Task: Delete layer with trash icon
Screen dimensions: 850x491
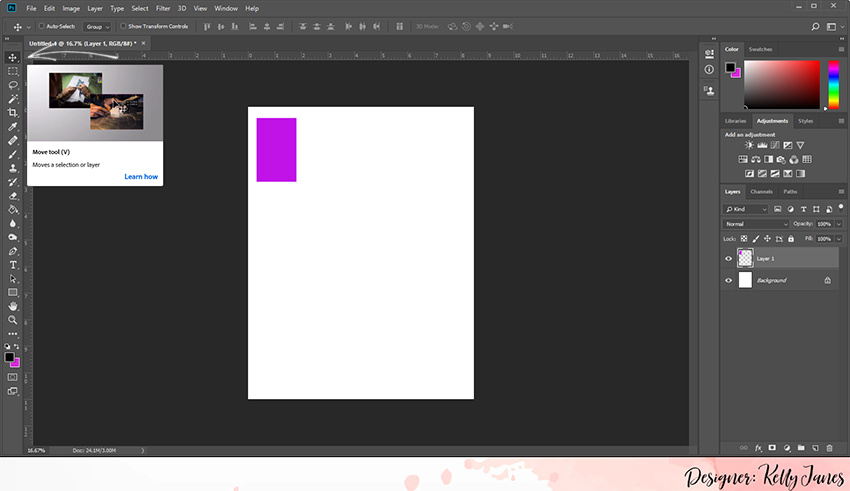Action: [x=829, y=448]
